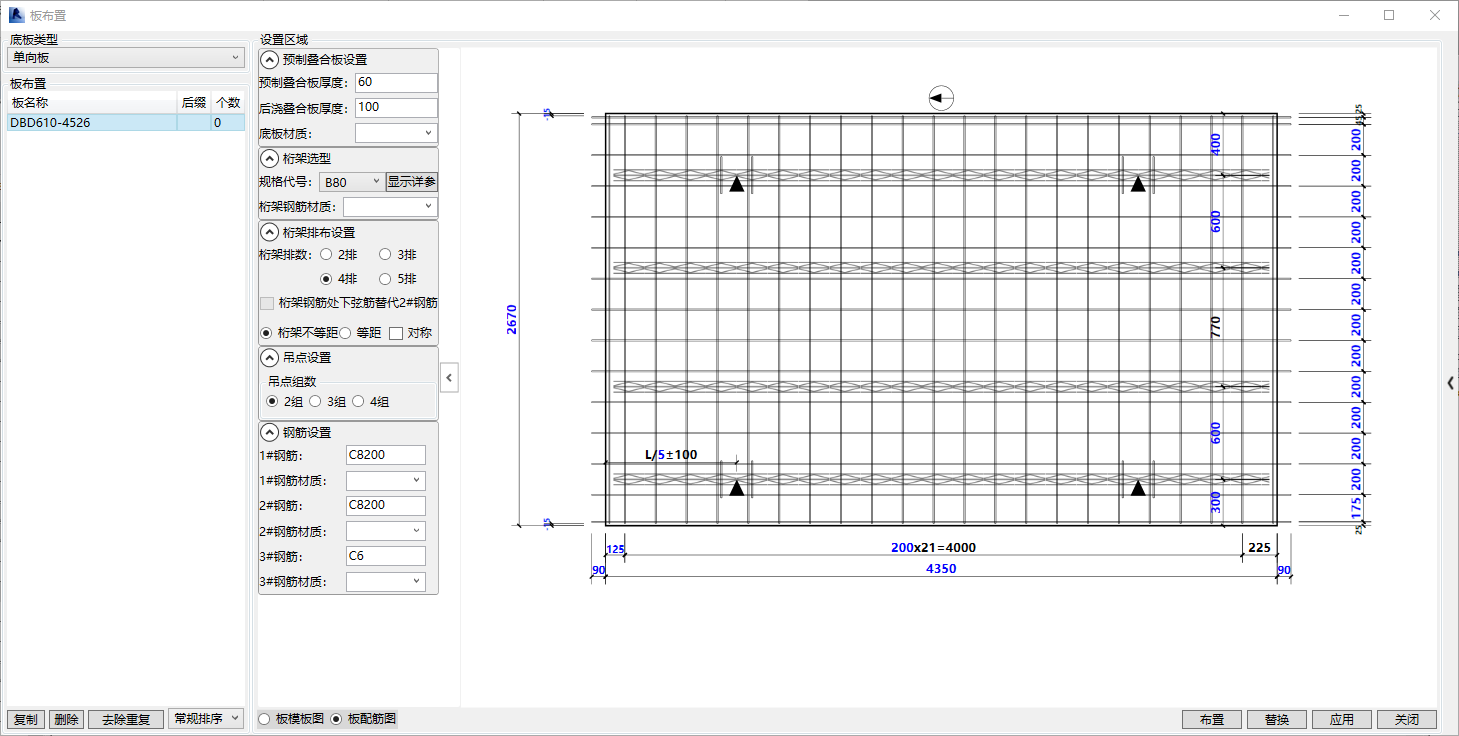Open the 底板类型 dropdown showing 单向板

(x=126, y=58)
